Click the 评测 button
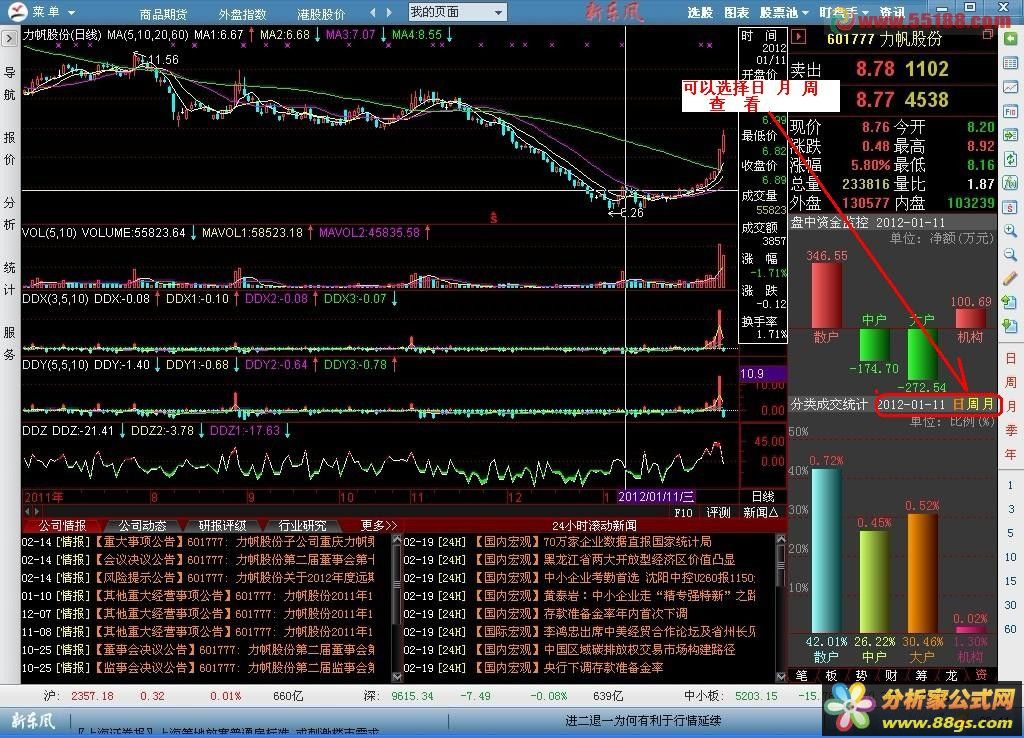1024x738 pixels. [x=718, y=513]
